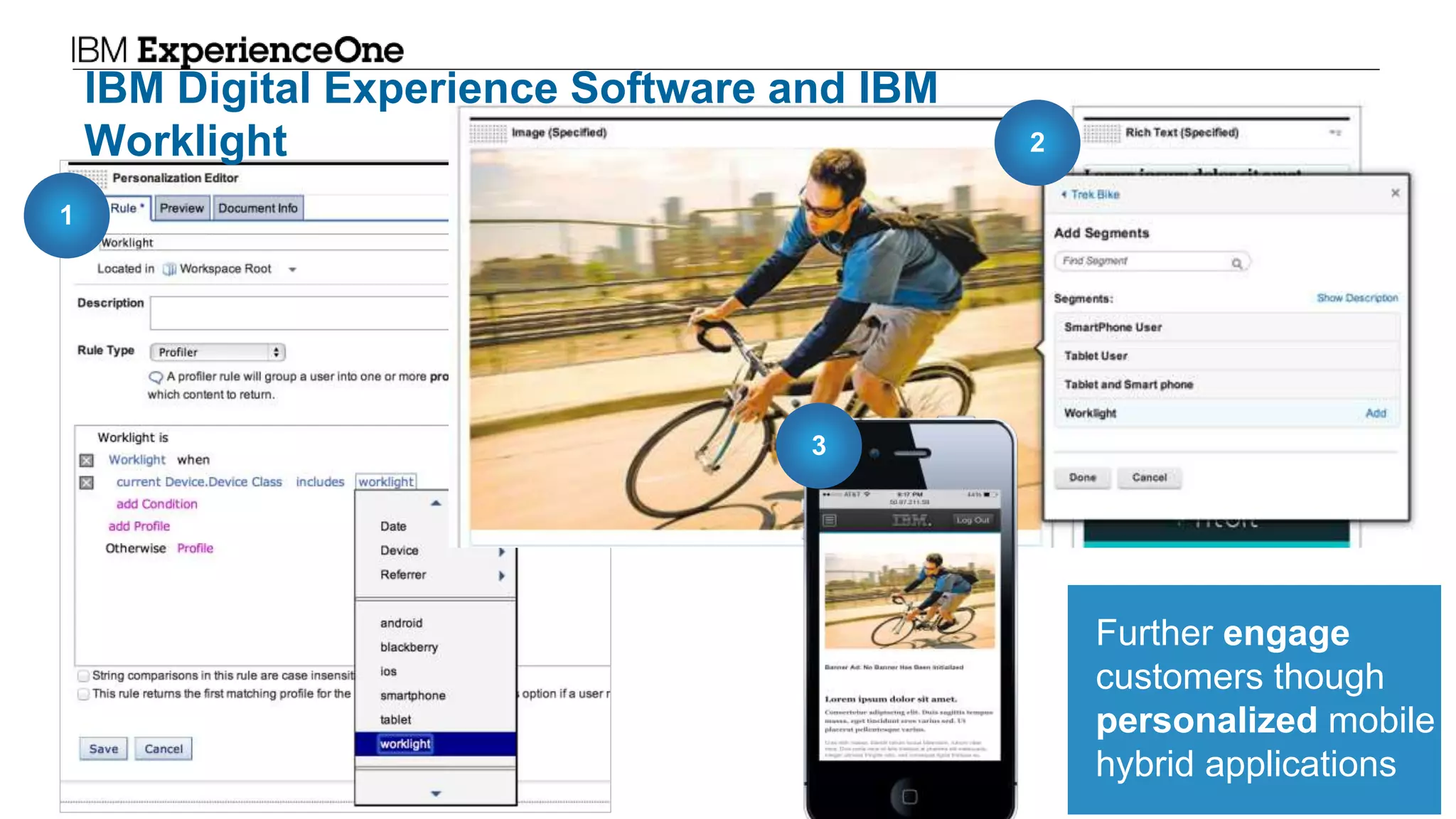
Task: Click the up arrow in the popup menu
Action: 436,503
